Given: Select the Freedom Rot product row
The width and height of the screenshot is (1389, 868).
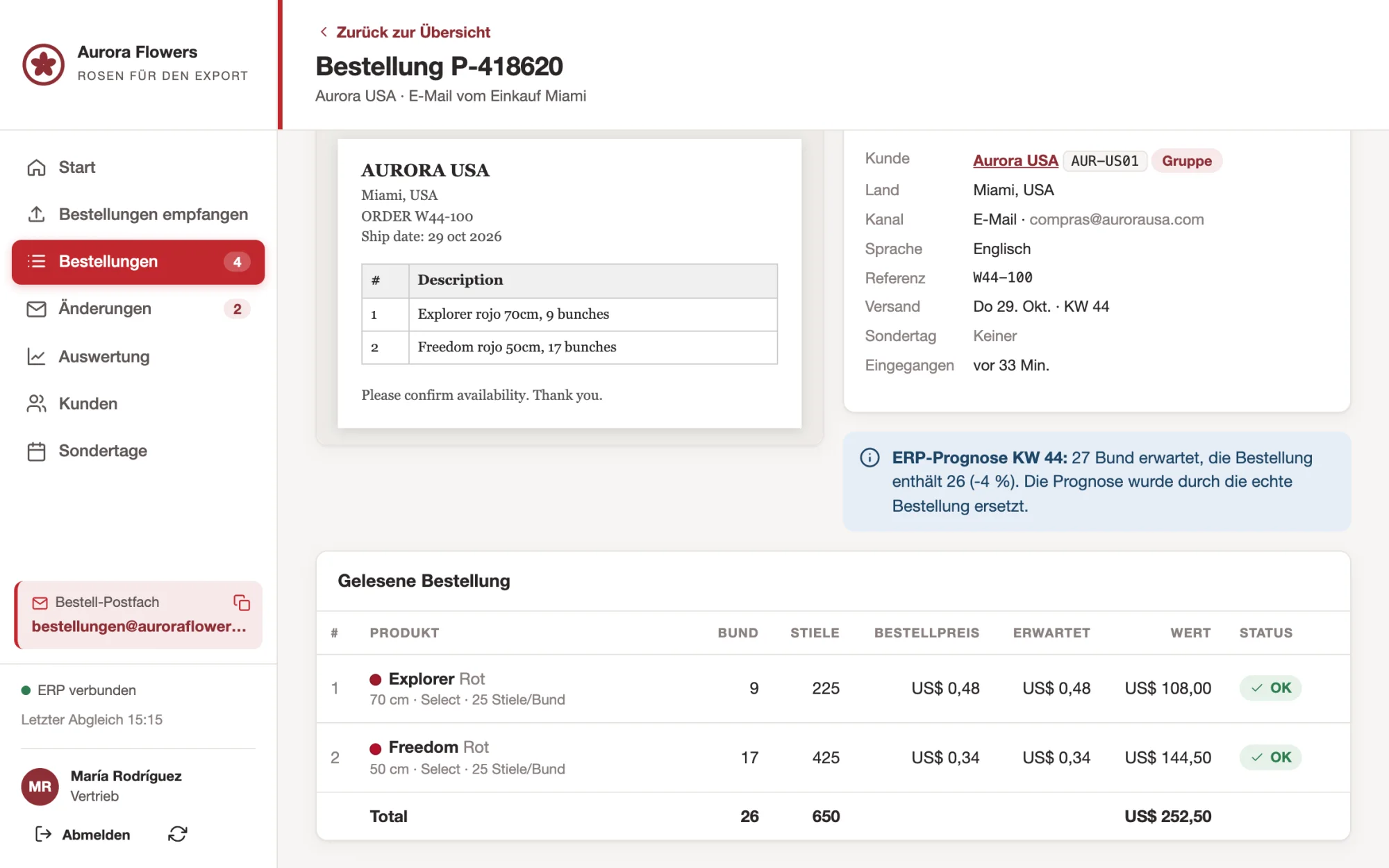Looking at the screenshot, I should coord(833,758).
